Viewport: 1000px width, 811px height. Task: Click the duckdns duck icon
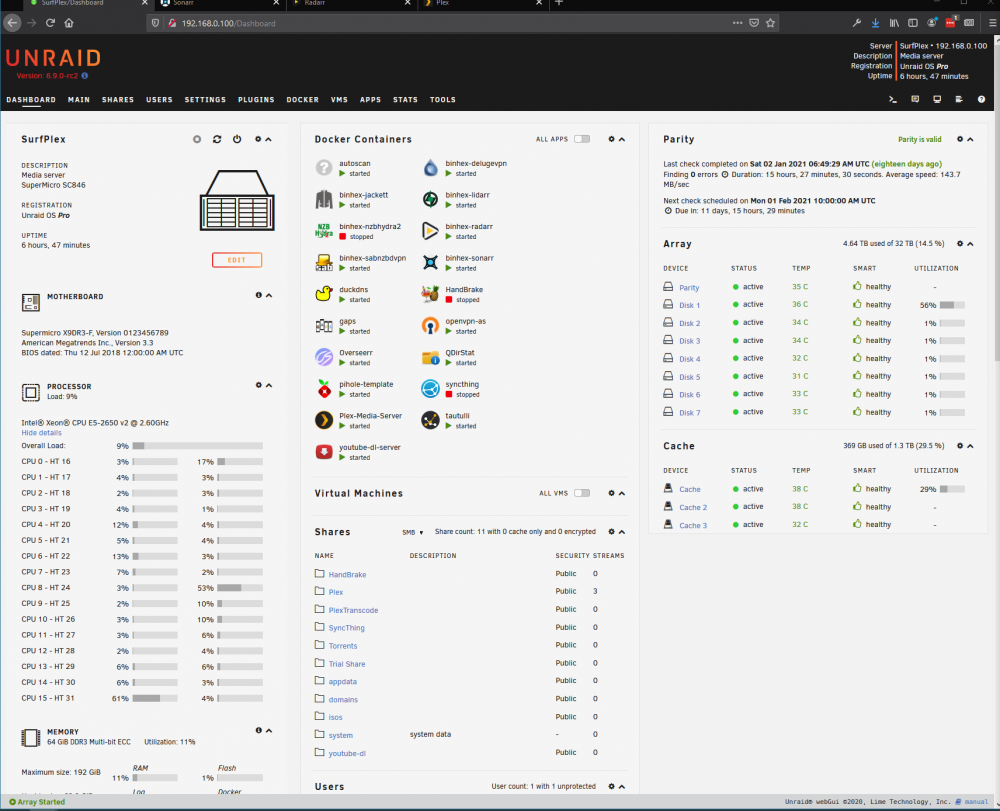coord(324,294)
